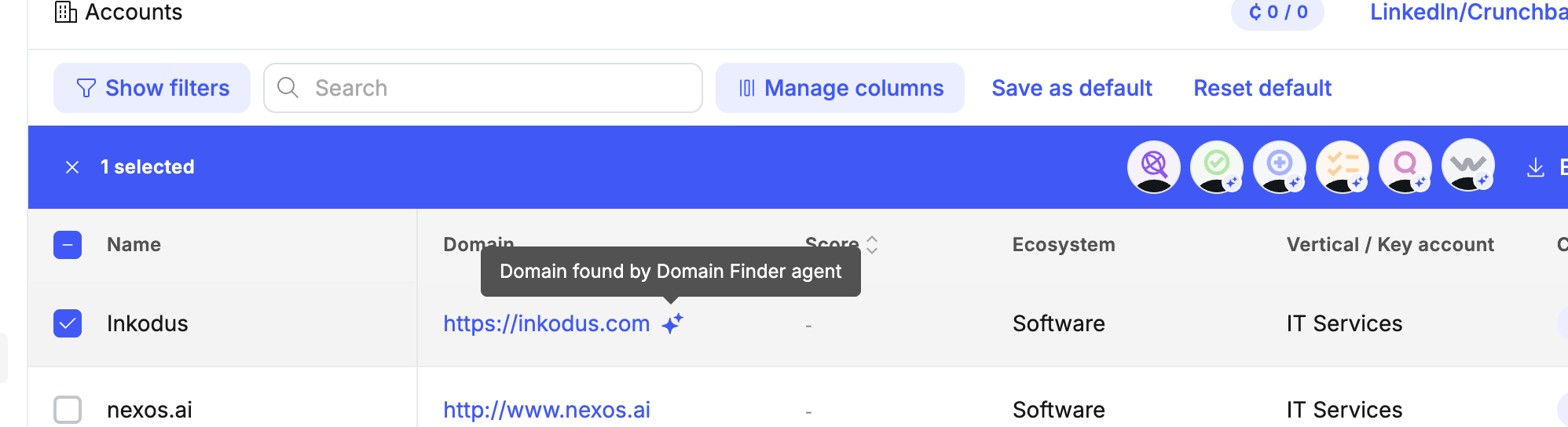
Task: Click the orange checklist agent icon
Action: [x=1342, y=166]
